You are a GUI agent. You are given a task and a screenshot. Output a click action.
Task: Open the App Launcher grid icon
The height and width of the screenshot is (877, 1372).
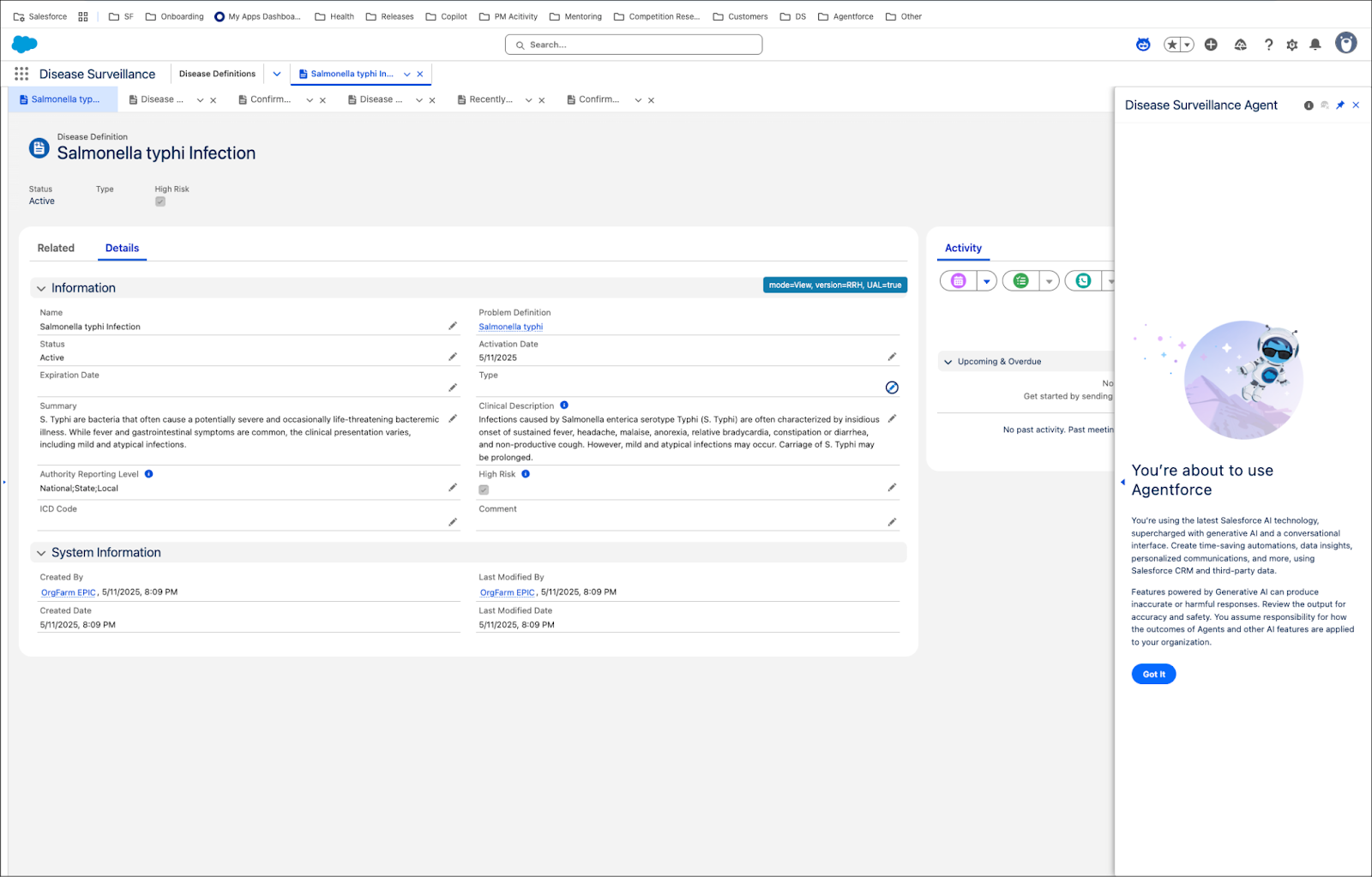[x=21, y=74]
